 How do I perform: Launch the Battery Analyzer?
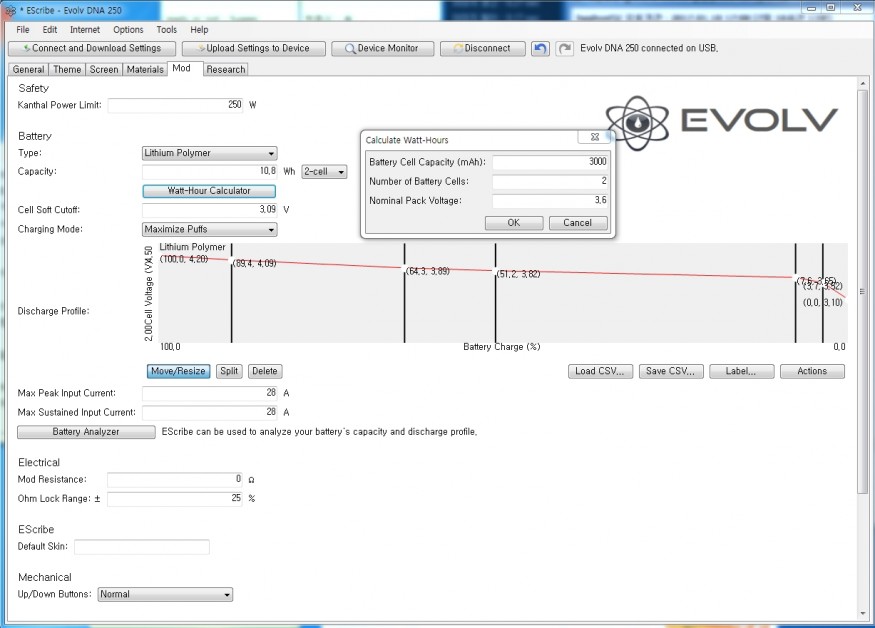(86, 432)
